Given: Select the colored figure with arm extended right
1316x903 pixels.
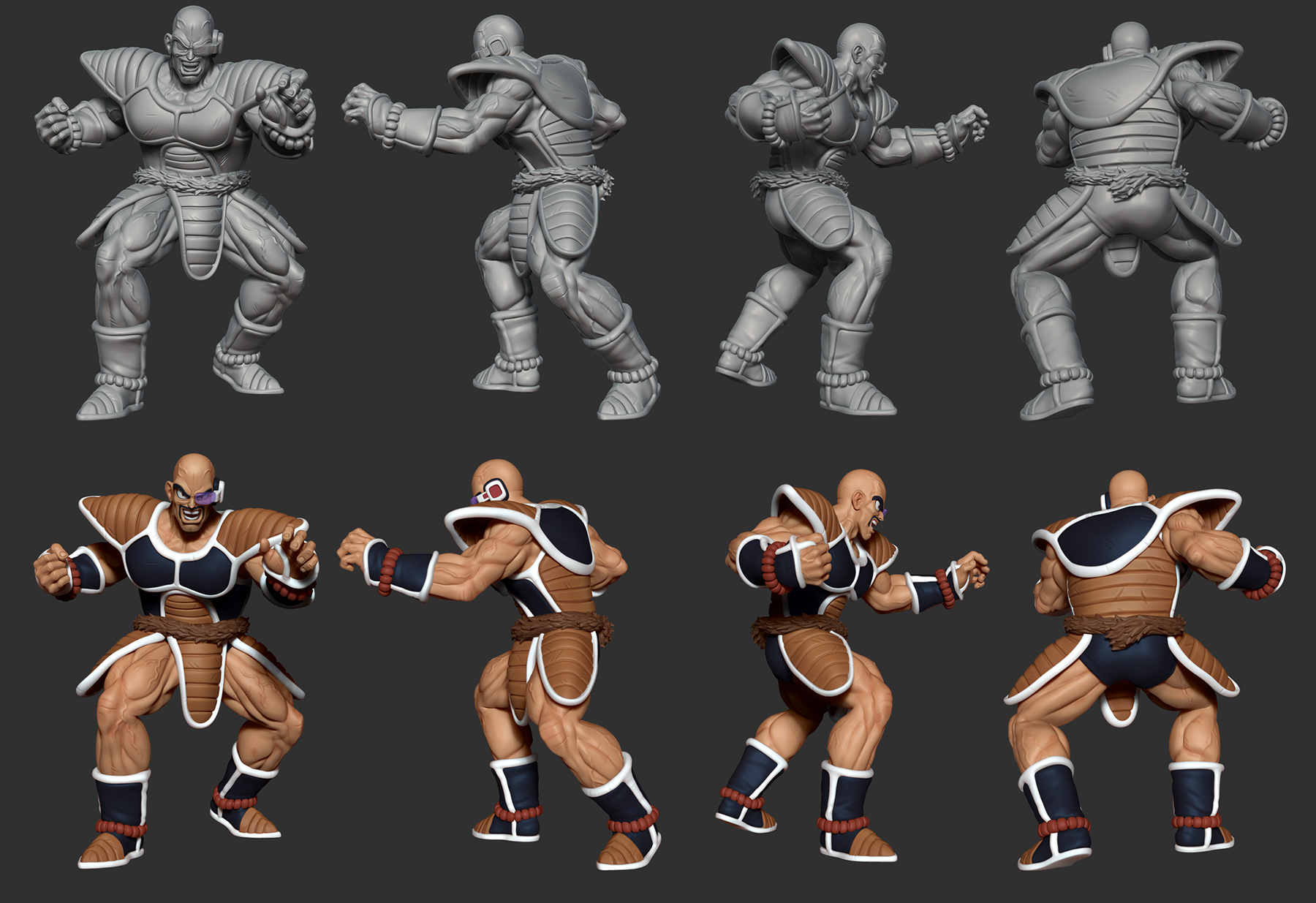Looking at the screenshot, I should click(x=852, y=666).
